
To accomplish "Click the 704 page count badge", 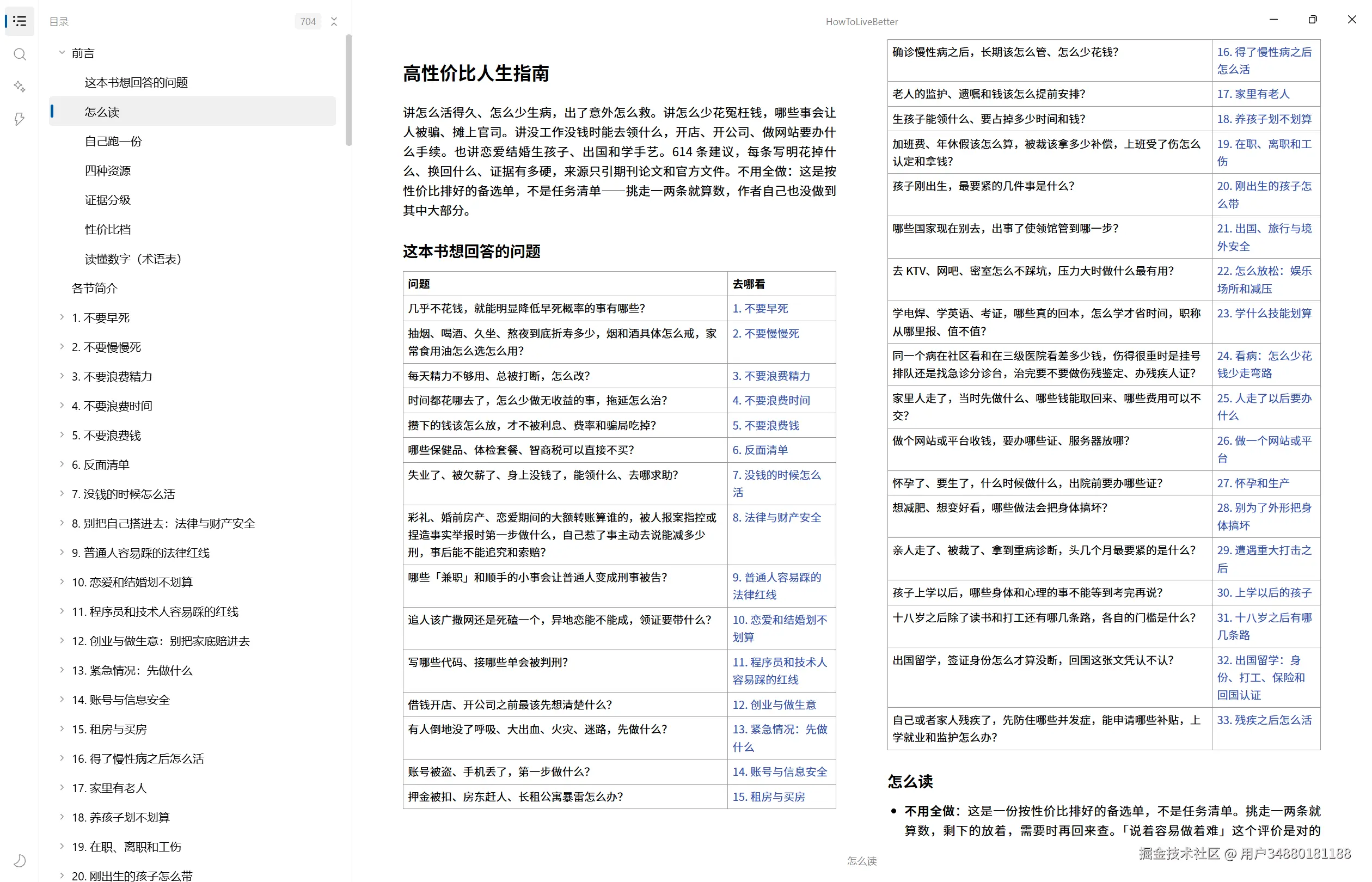I will [308, 22].
